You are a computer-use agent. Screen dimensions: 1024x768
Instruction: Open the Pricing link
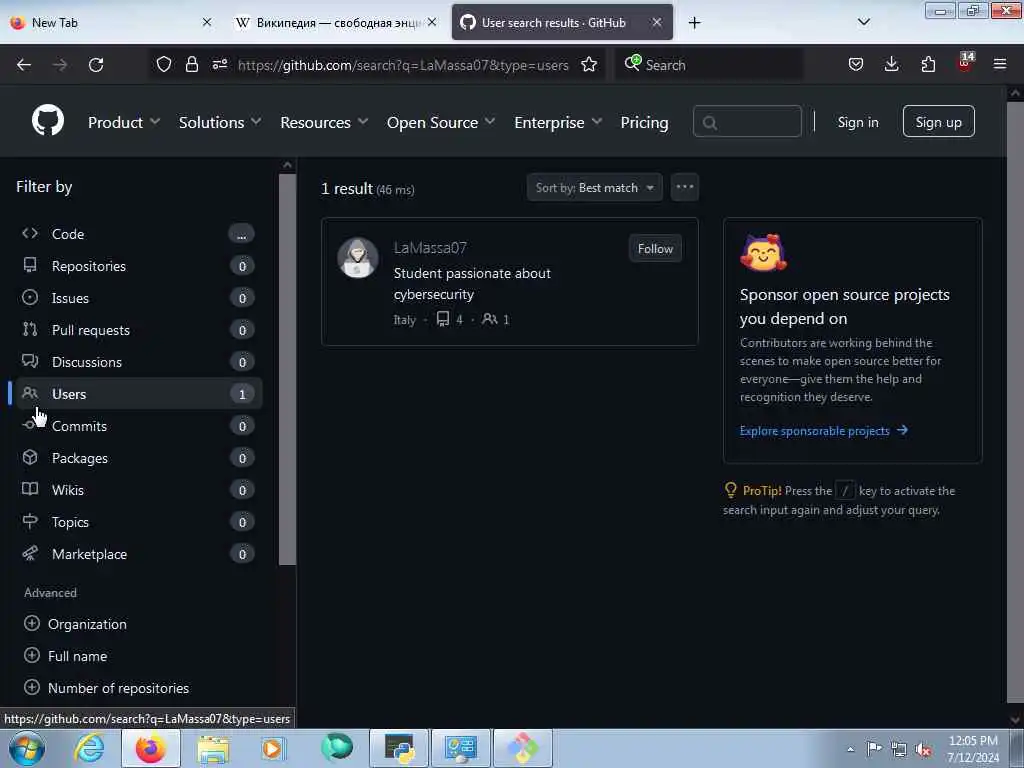644,122
